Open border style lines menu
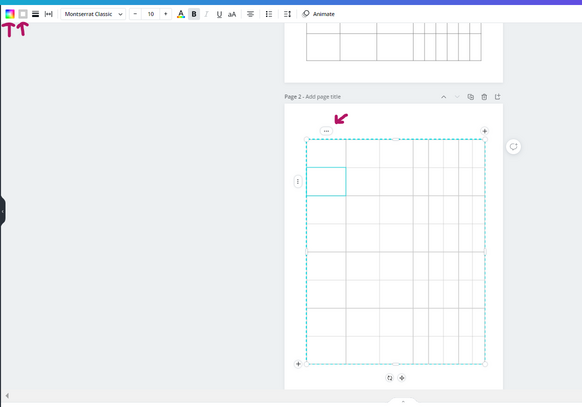582x407 pixels. click(36, 14)
